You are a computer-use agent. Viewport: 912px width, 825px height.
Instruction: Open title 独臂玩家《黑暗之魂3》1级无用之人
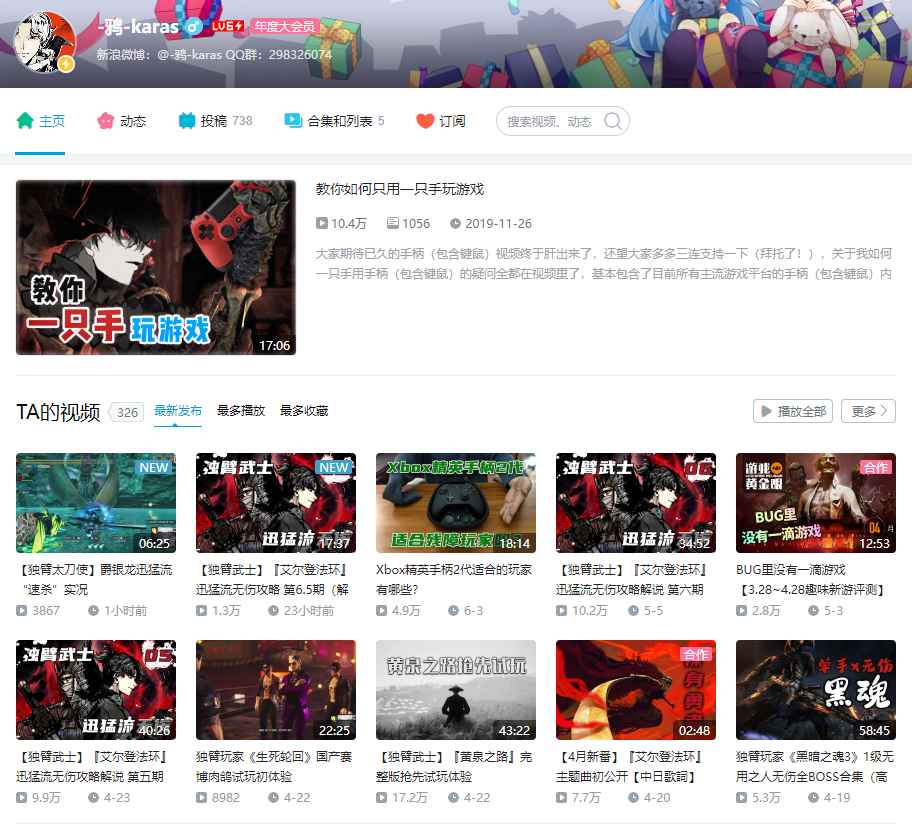815,767
